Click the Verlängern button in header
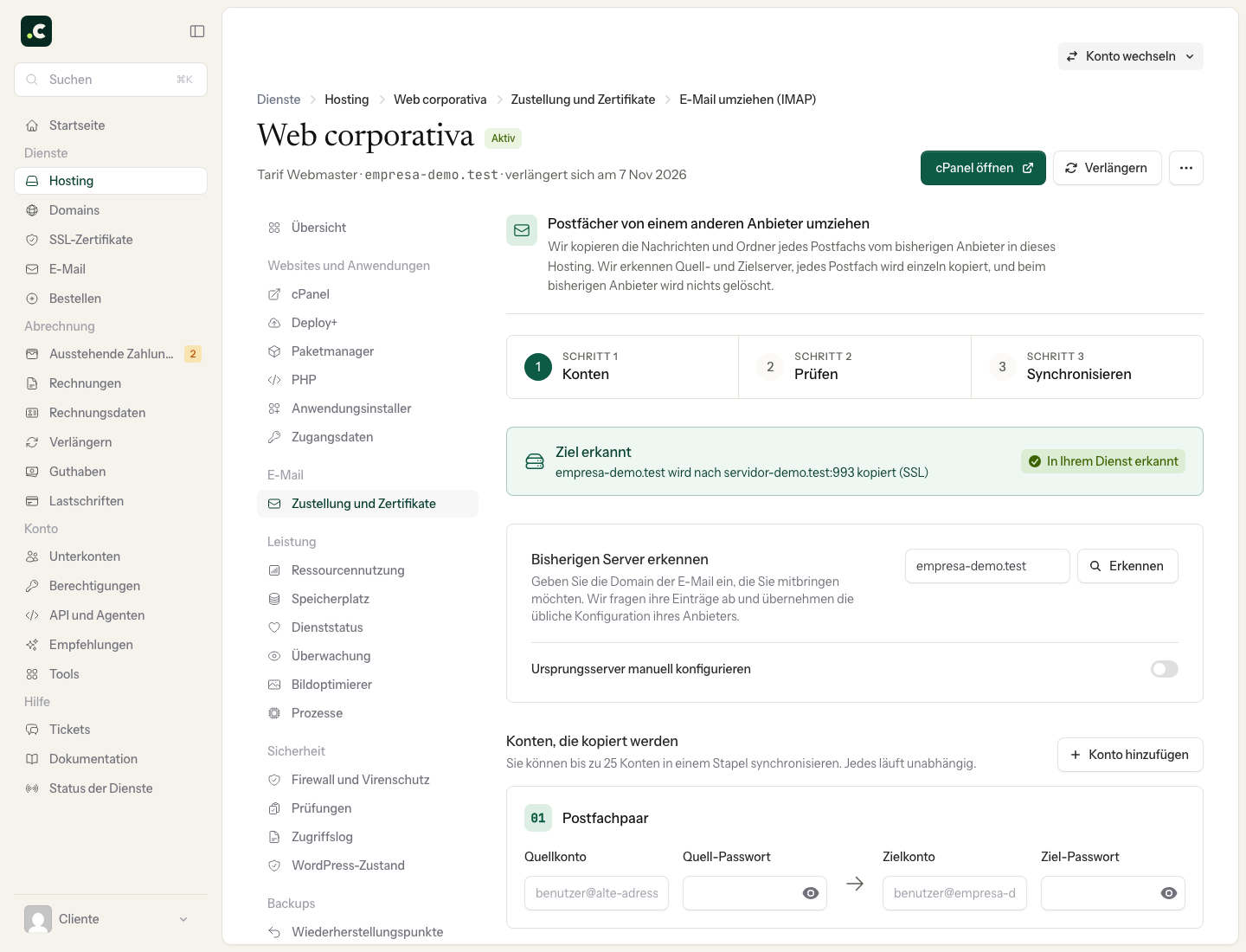 click(x=1107, y=168)
